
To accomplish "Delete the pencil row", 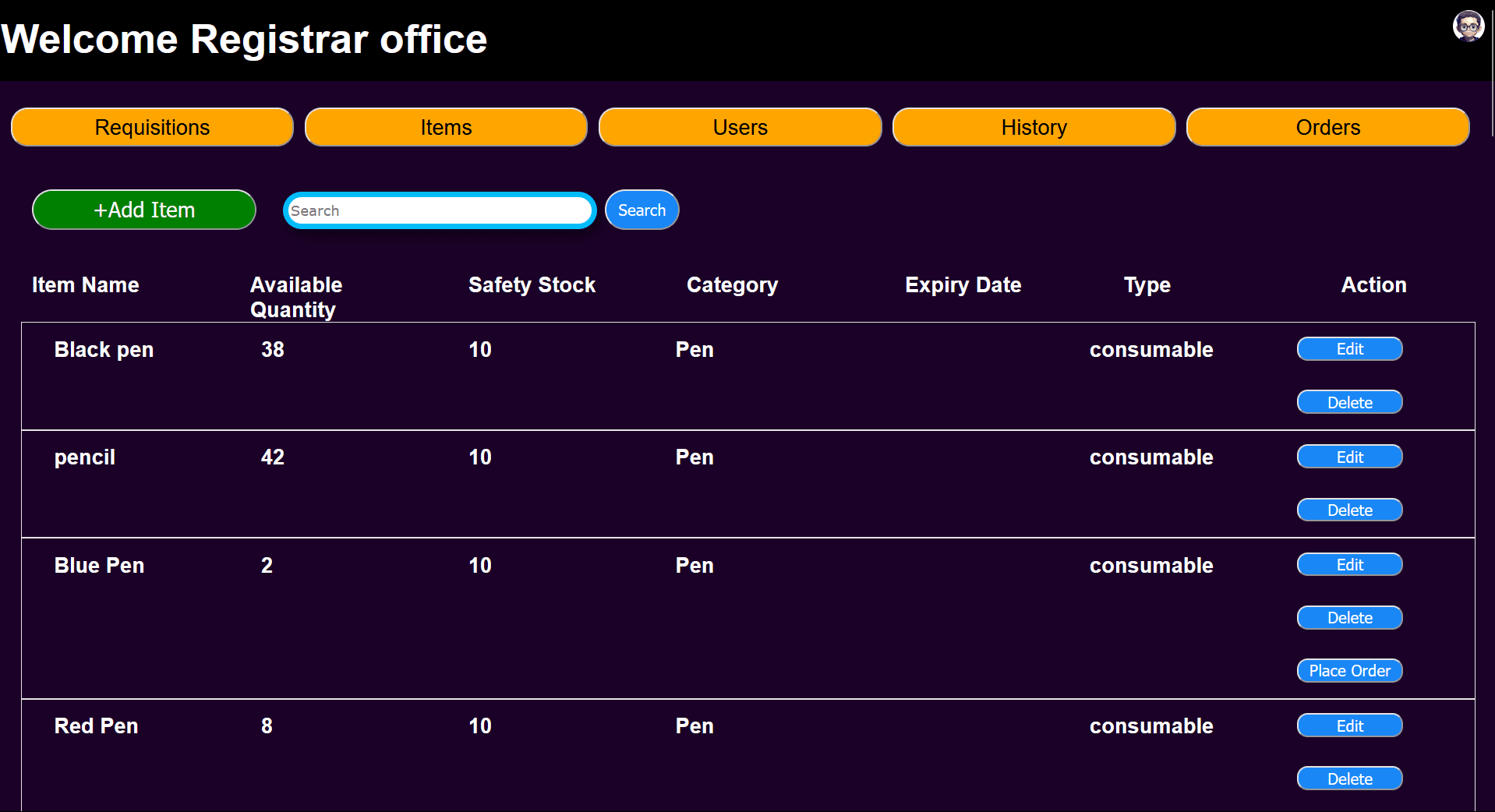I will click(x=1349, y=510).
